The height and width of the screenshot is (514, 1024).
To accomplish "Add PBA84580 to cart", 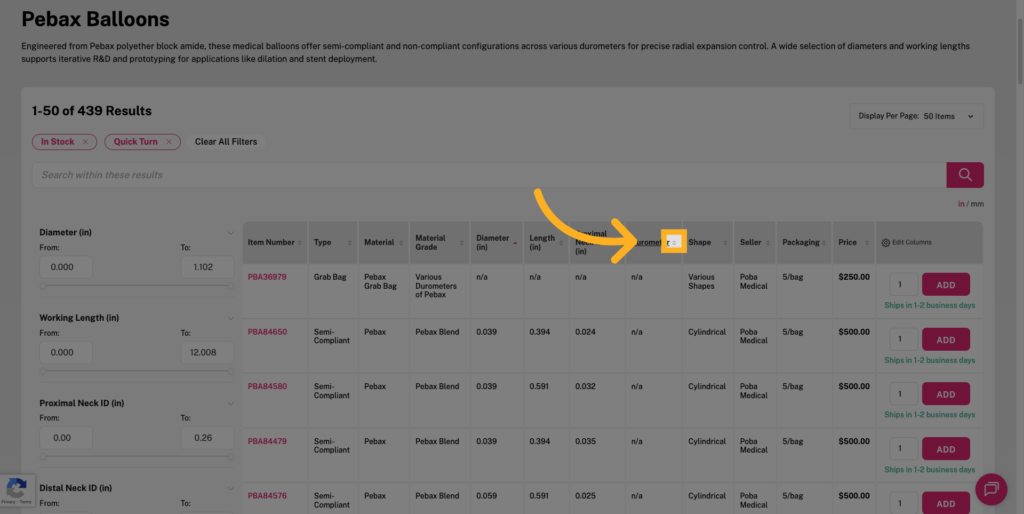I will (x=946, y=394).
